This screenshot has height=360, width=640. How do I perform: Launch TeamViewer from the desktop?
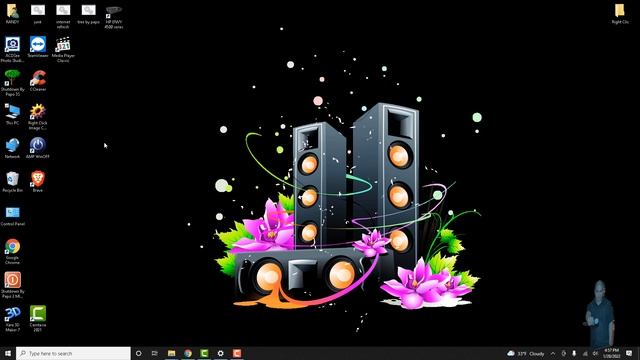click(x=38, y=47)
